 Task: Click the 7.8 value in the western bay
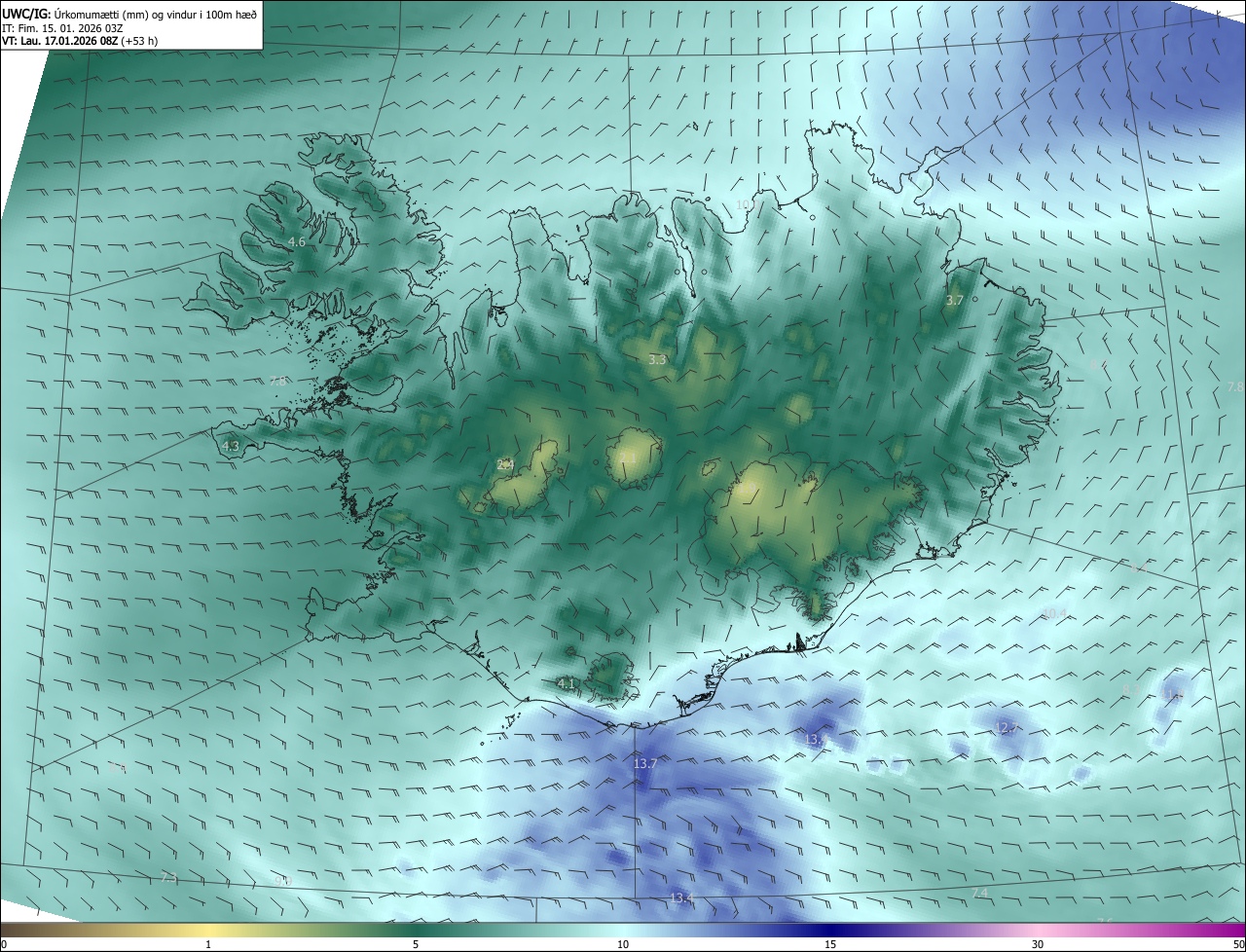pyautogui.click(x=278, y=382)
